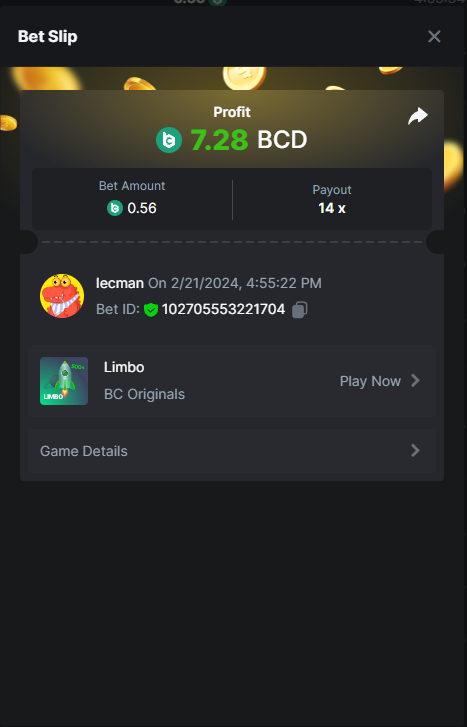This screenshot has height=727, width=467.
Task: Select the Limbo game title
Action: tap(124, 367)
